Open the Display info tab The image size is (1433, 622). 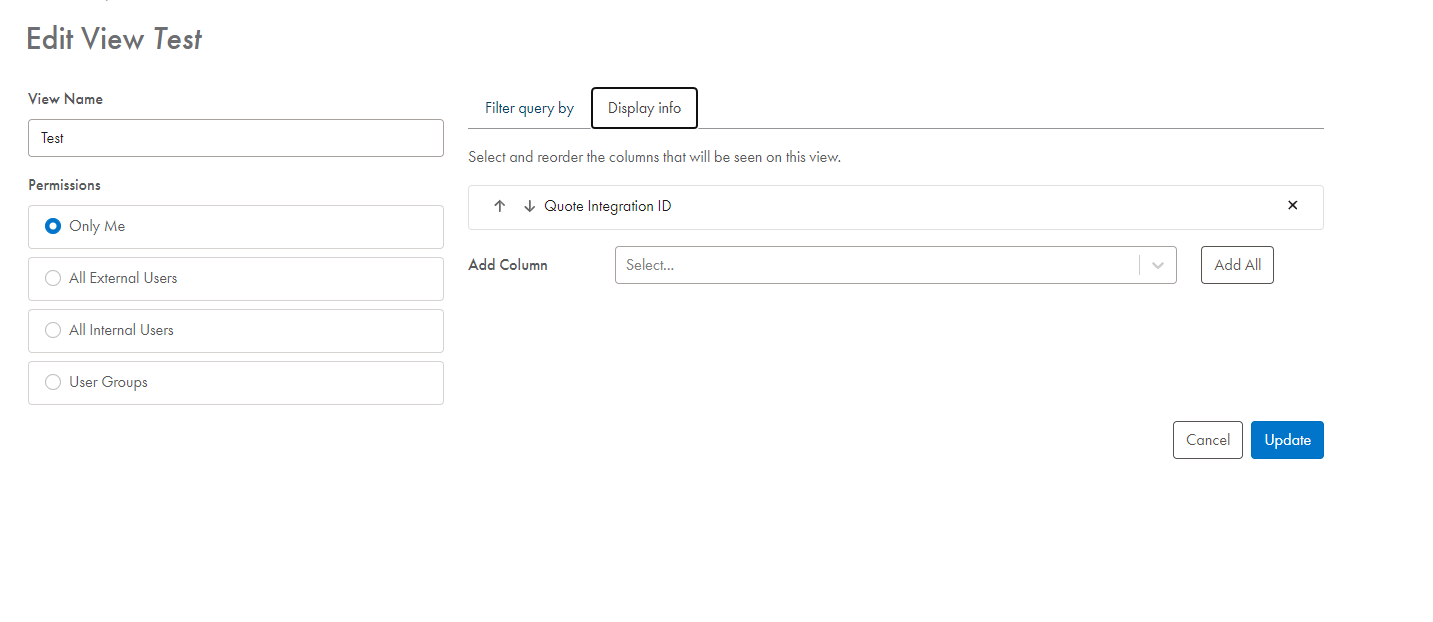click(x=644, y=108)
